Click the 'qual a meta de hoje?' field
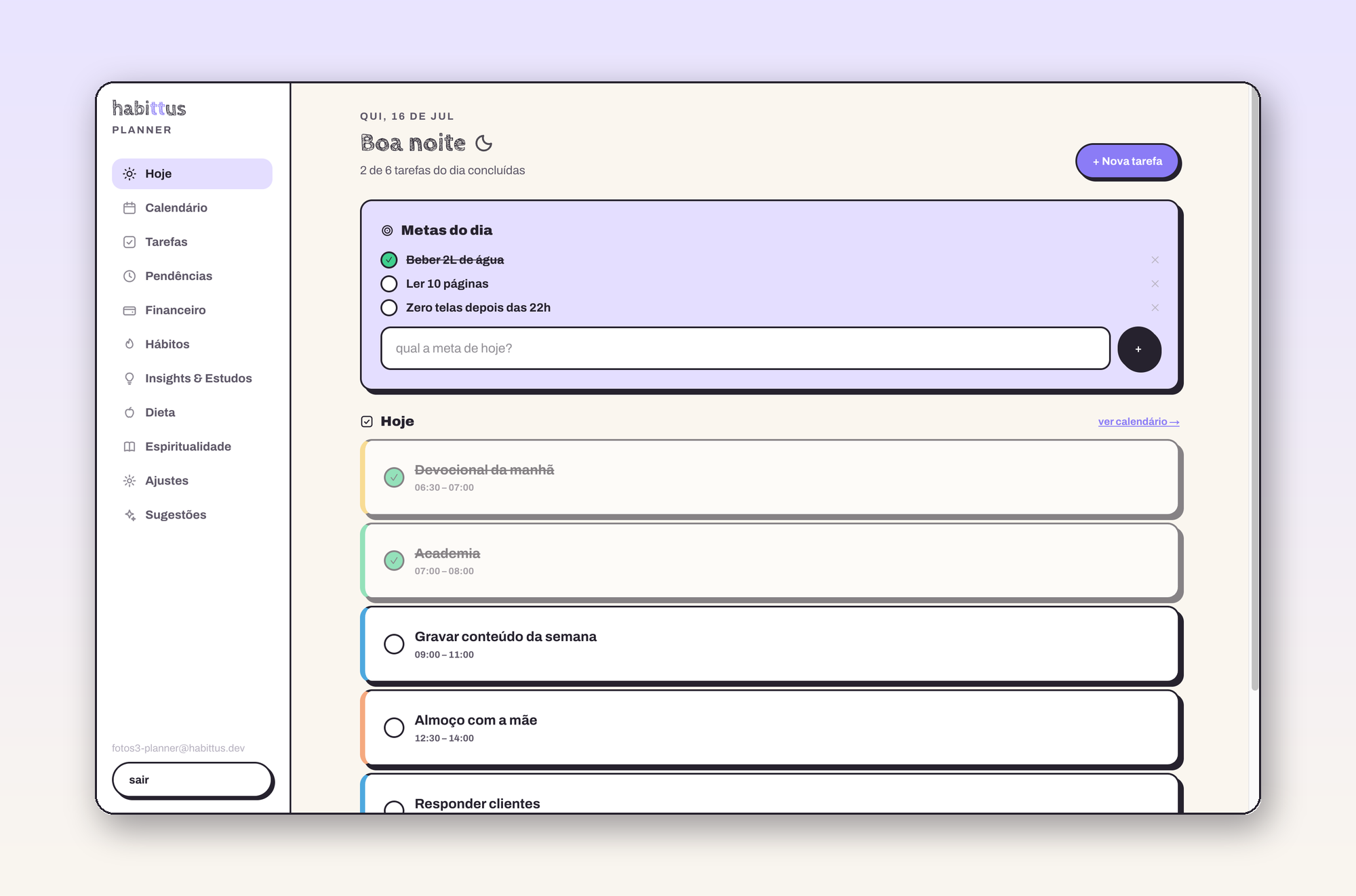 [x=745, y=348]
